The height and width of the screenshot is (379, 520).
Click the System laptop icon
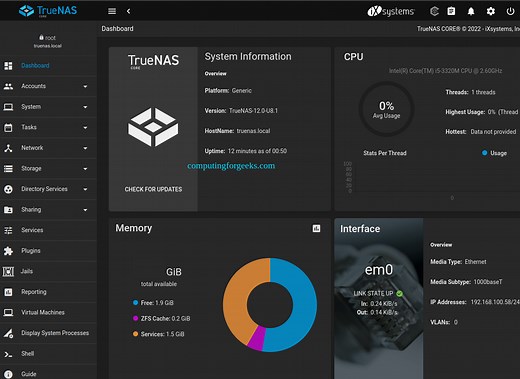coord(8,107)
